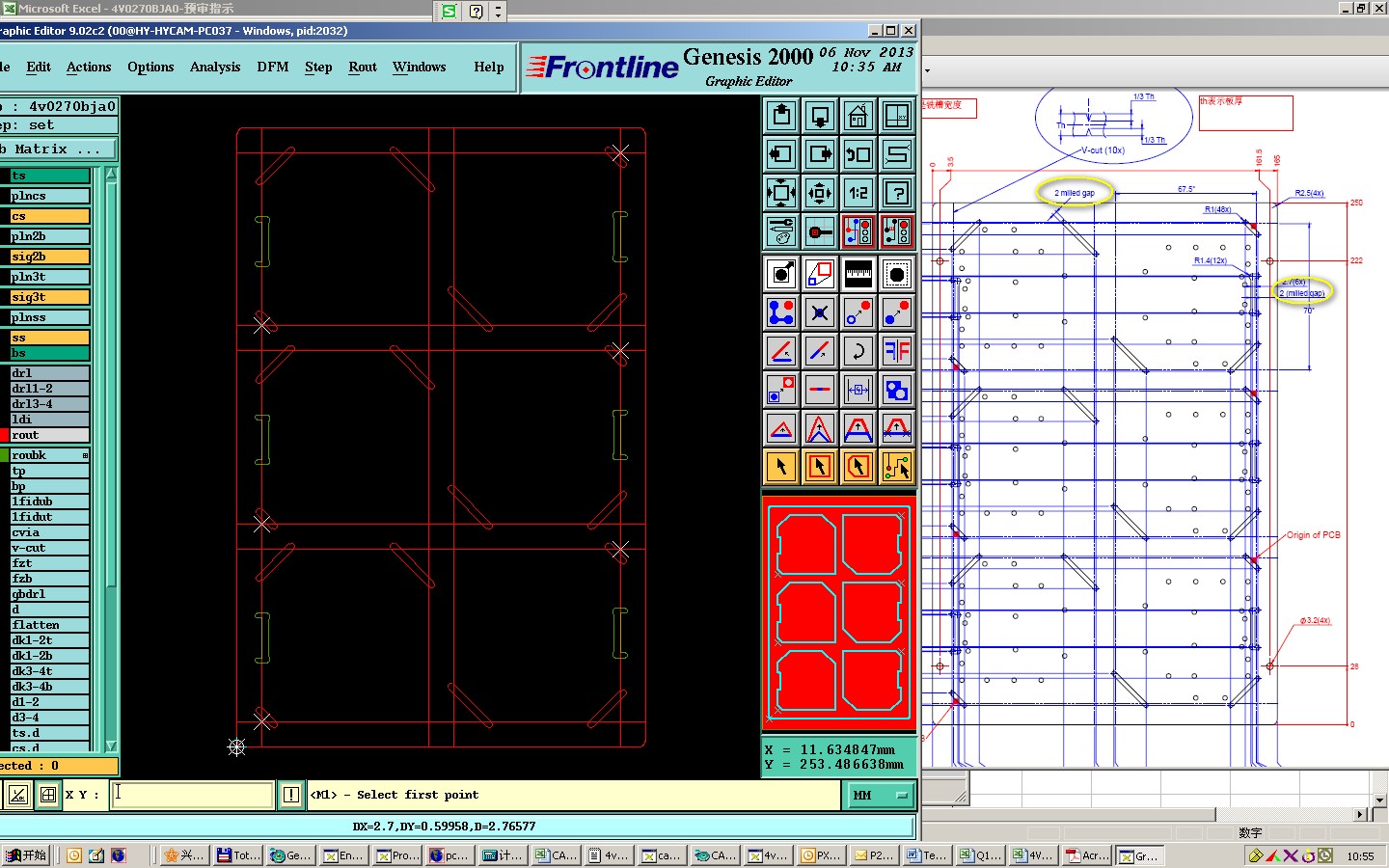Open the Edit menu
This screenshot has height=868, width=1389.
tap(39, 67)
